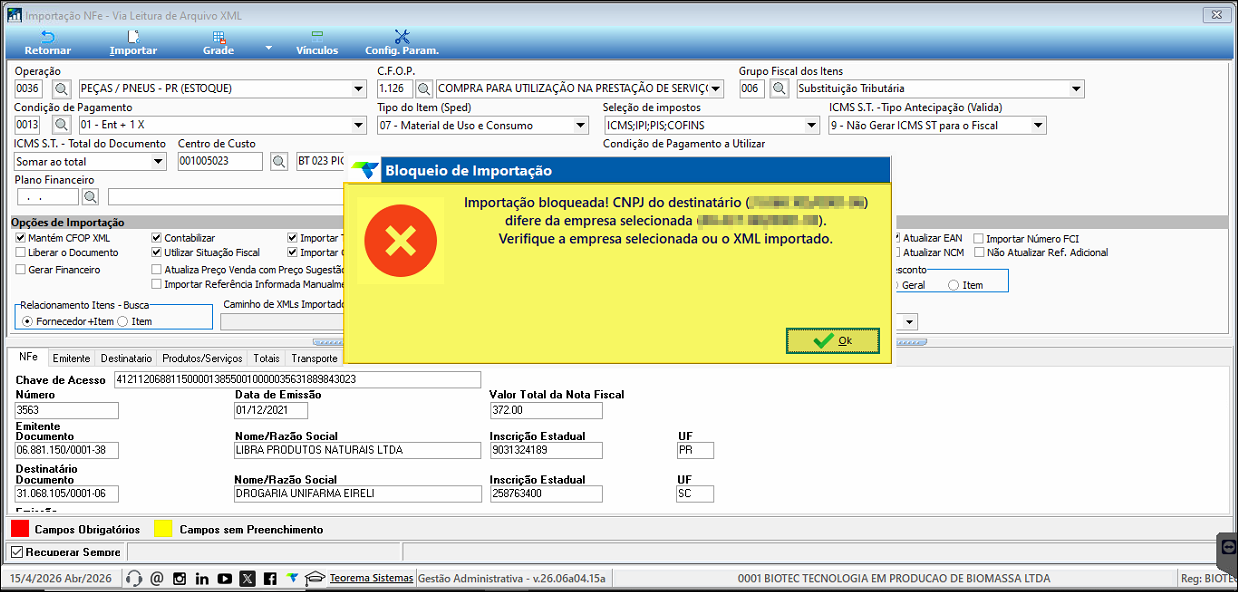Expand Tipo do Item (Sped) dropdown
This screenshot has width=1238, height=592.
pyautogui.click(x=581, y=125)
